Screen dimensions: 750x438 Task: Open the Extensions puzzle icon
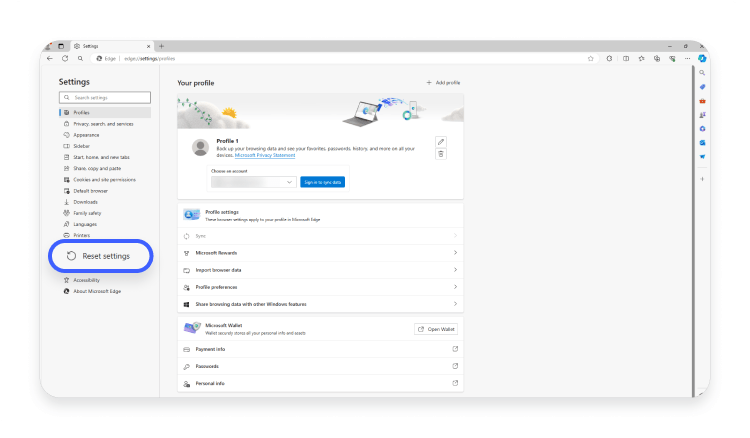[x=609, y=58]
